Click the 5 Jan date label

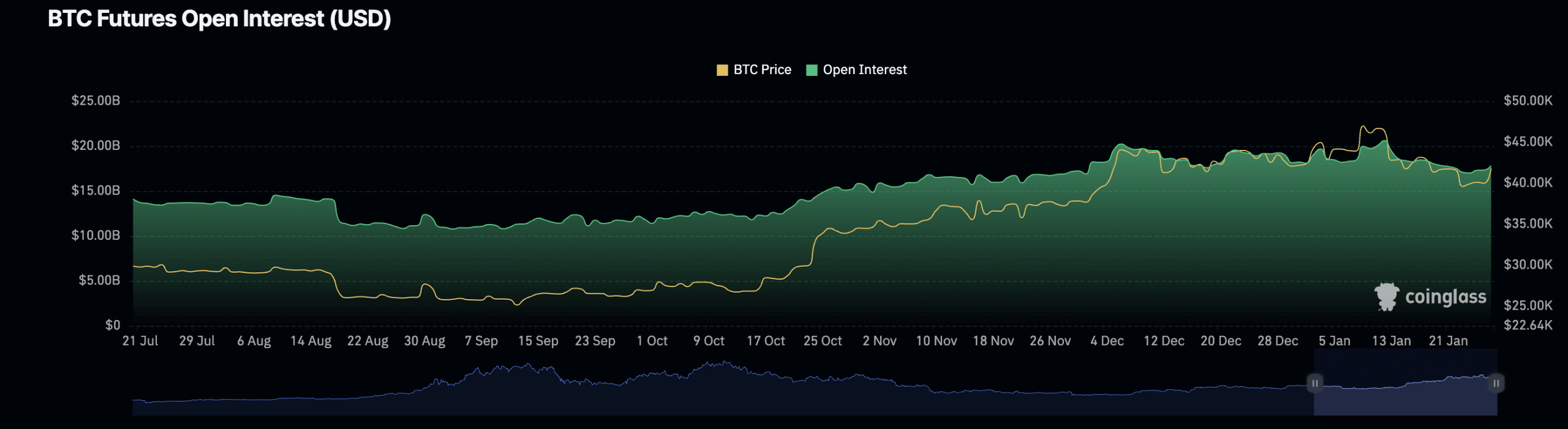[1335, 341]
